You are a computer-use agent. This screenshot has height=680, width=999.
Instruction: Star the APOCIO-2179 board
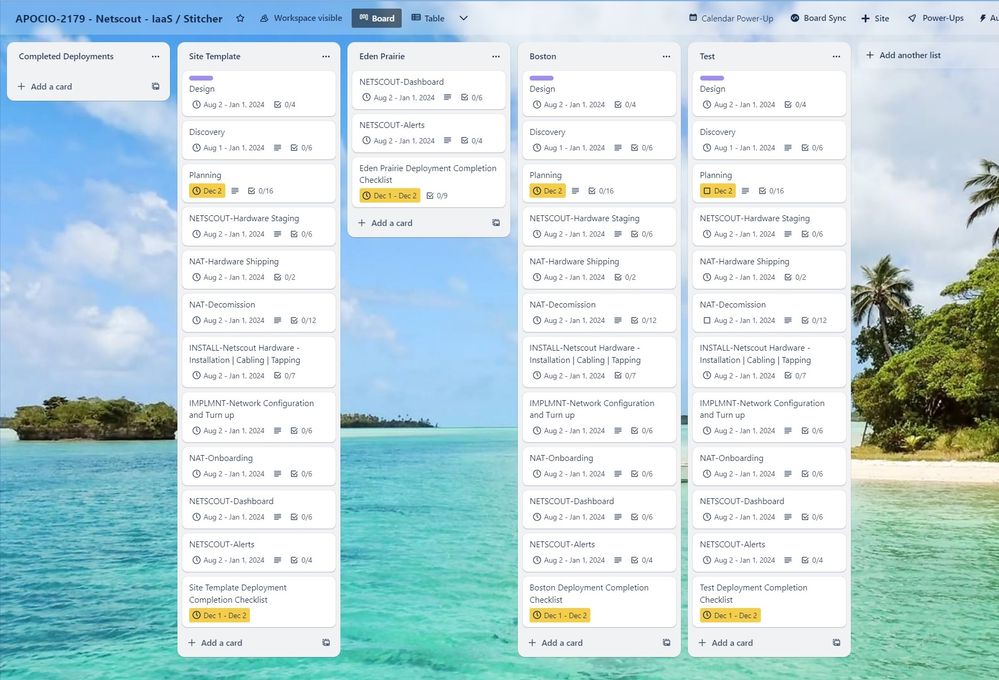tap(240, 18)
